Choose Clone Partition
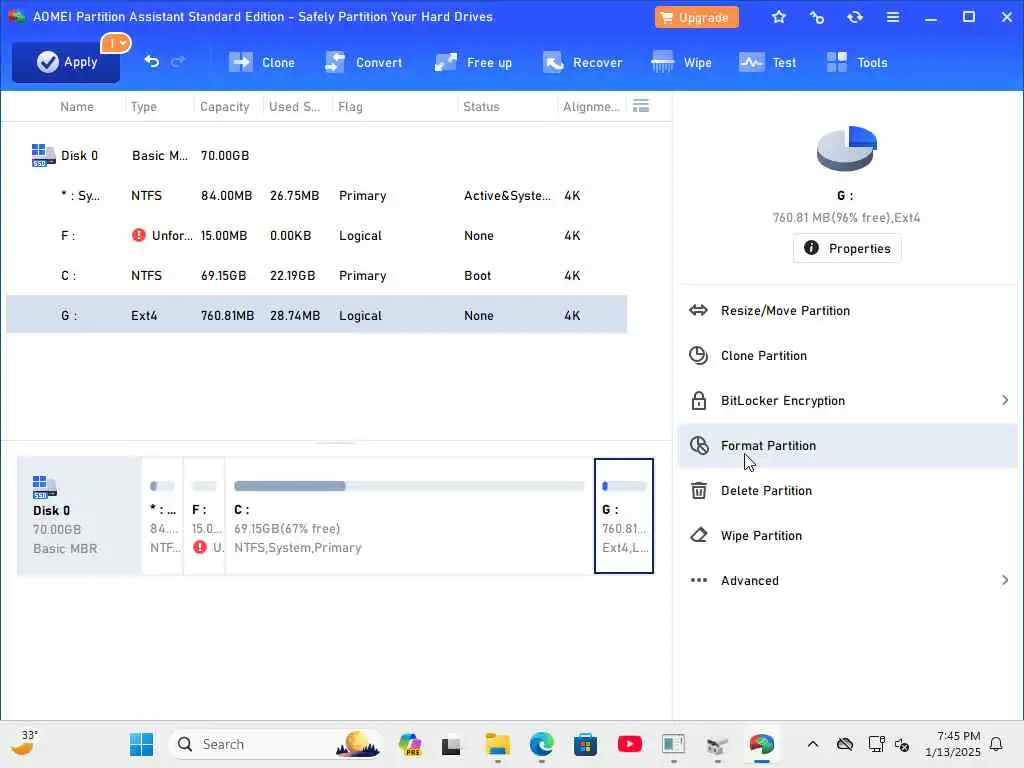Screen dimensions: 1024x768 (847, 355)
